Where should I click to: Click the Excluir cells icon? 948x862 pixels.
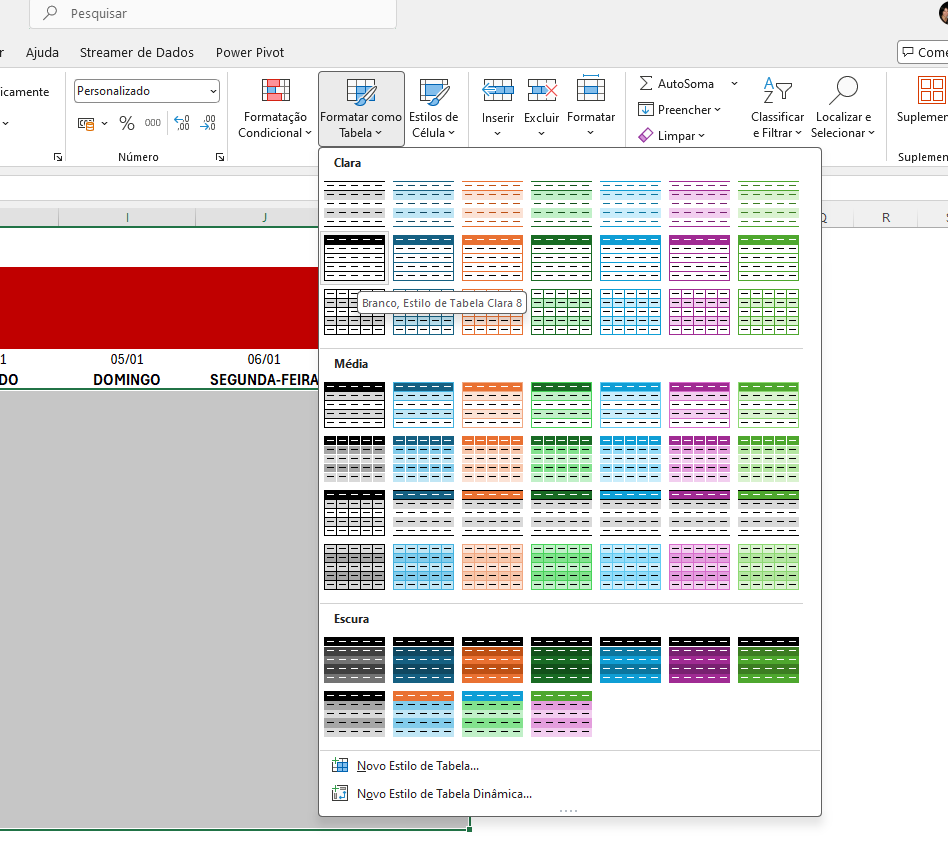pos(541,92)
